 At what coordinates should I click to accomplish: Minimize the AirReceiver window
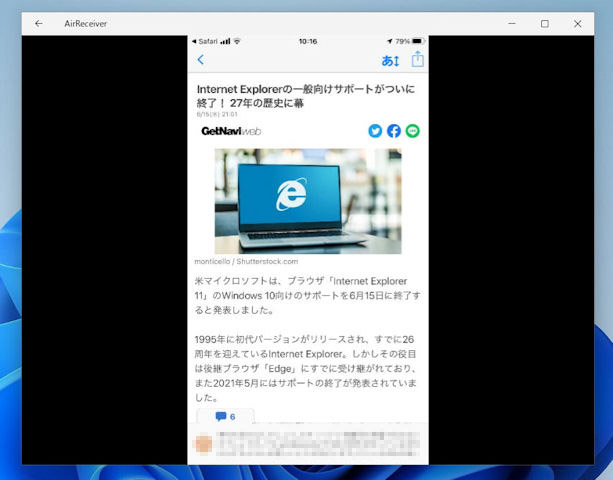point(512,24)
